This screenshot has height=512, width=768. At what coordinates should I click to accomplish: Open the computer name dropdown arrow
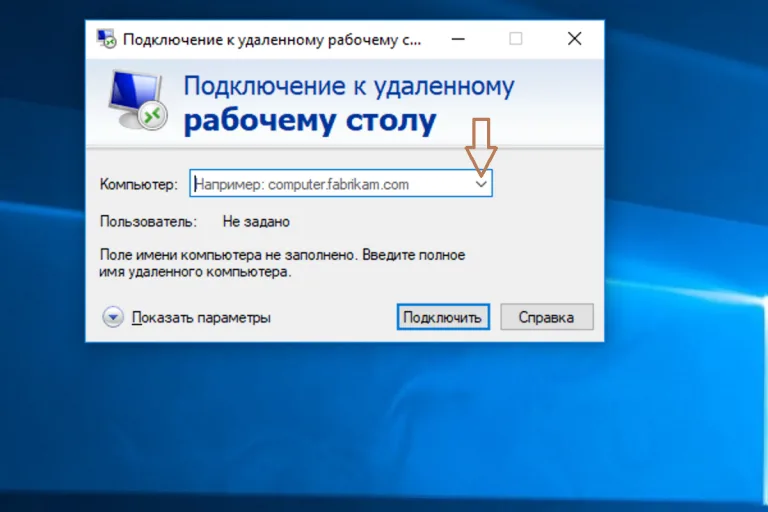point(481,184)
